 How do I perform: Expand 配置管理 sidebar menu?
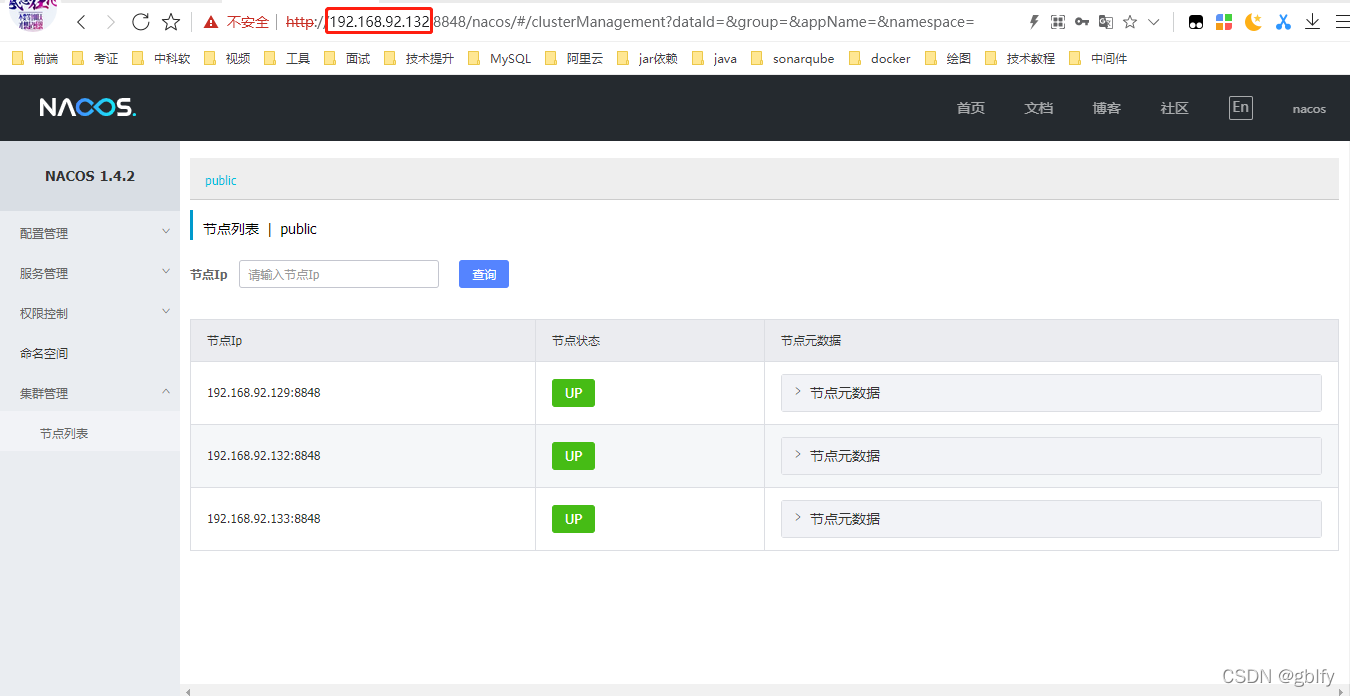(90, 233)
